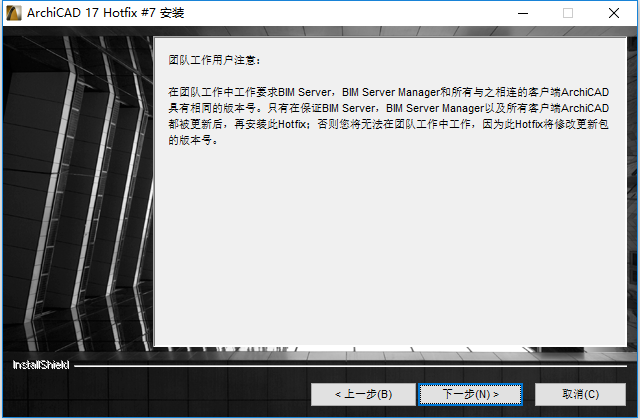The width and height of the screenshot is (640, 420).
Task: Click the building photo in the left panel
Action: (78, 192)
